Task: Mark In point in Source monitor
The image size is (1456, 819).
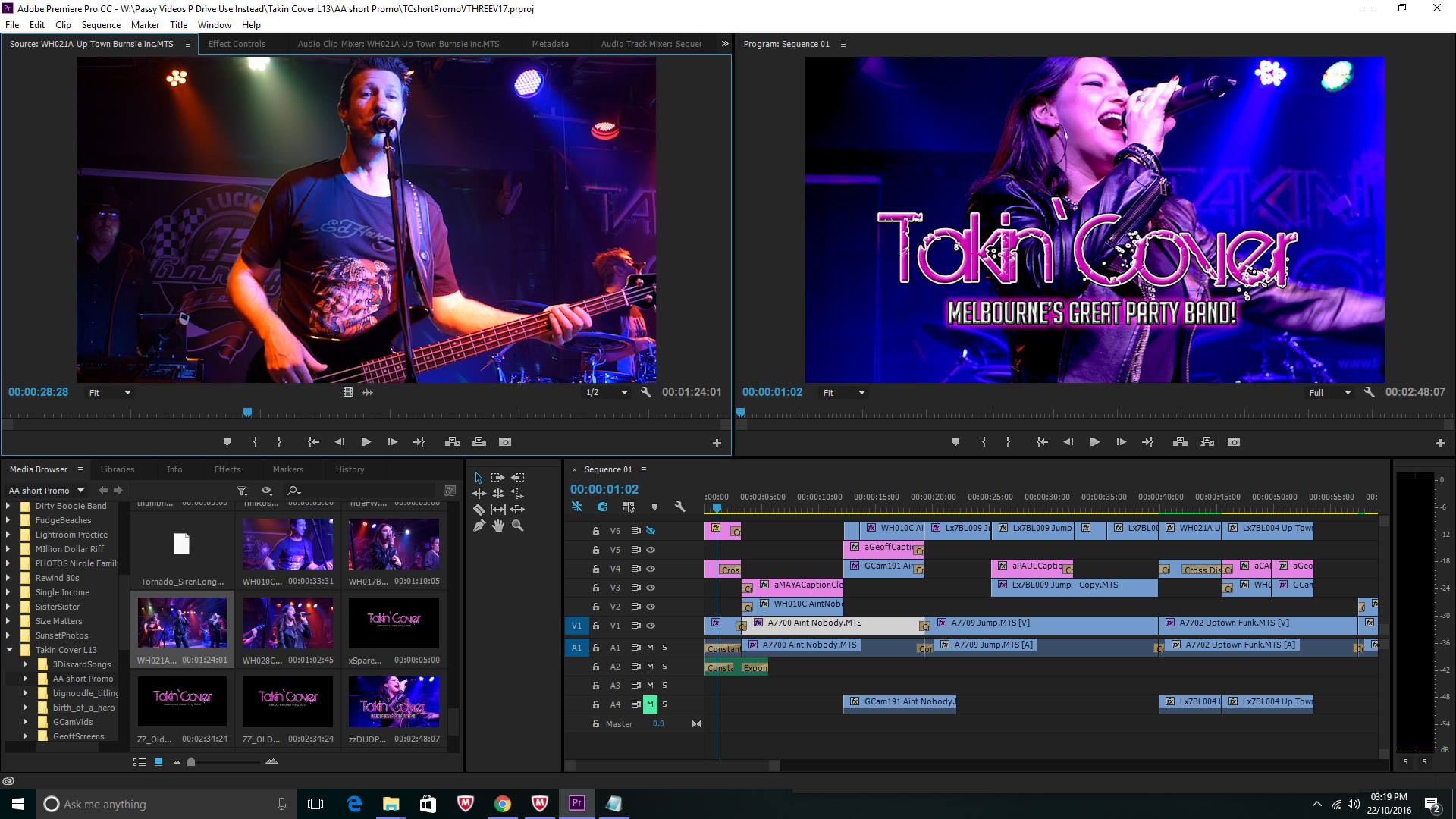Action: pos(255,442)
